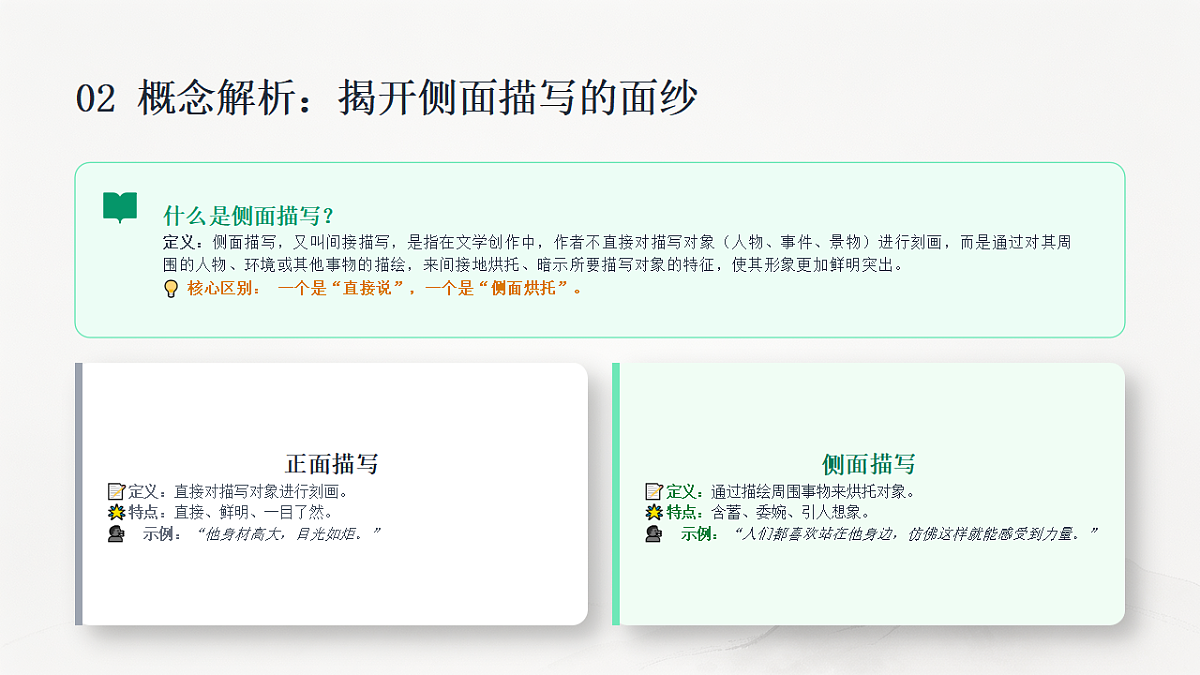Click the green accent bar of 侧面描写 card
The height and width of the screenshot is (675, 1200).
pos(616,494)
